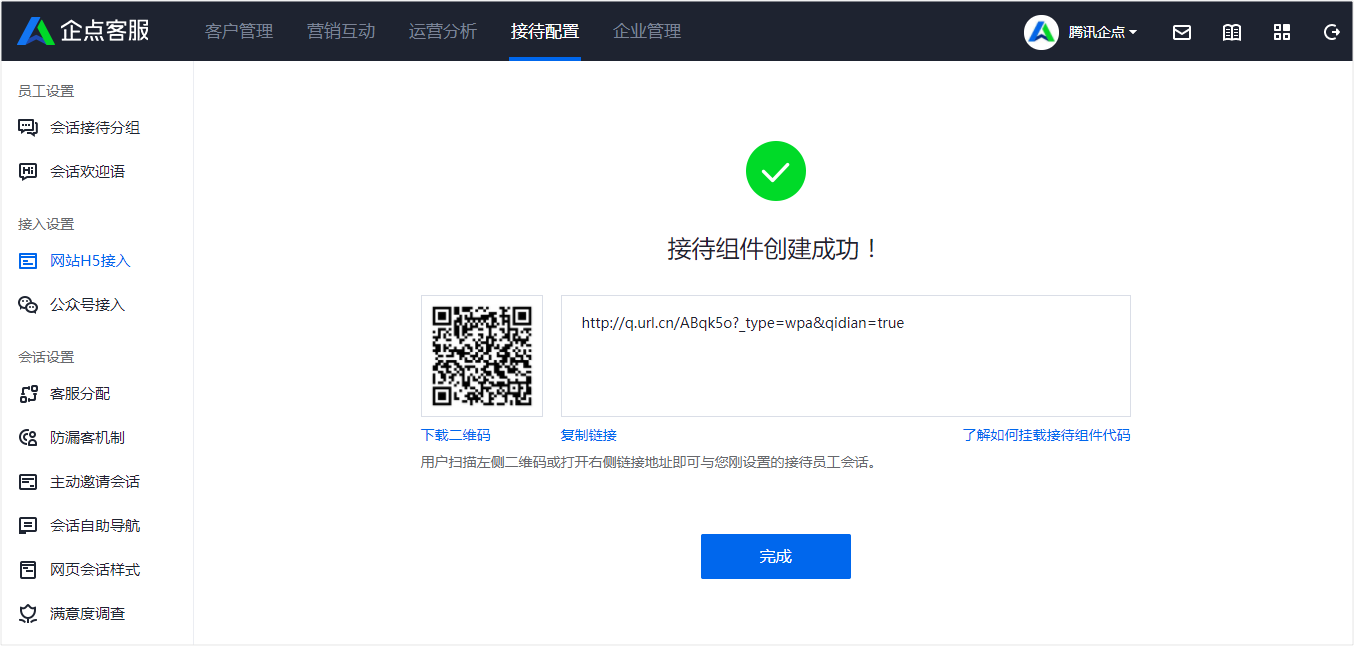Click the 会话自助导航 icon
The height and width of the screenshot is (646, 1354).
pos(28,526)
